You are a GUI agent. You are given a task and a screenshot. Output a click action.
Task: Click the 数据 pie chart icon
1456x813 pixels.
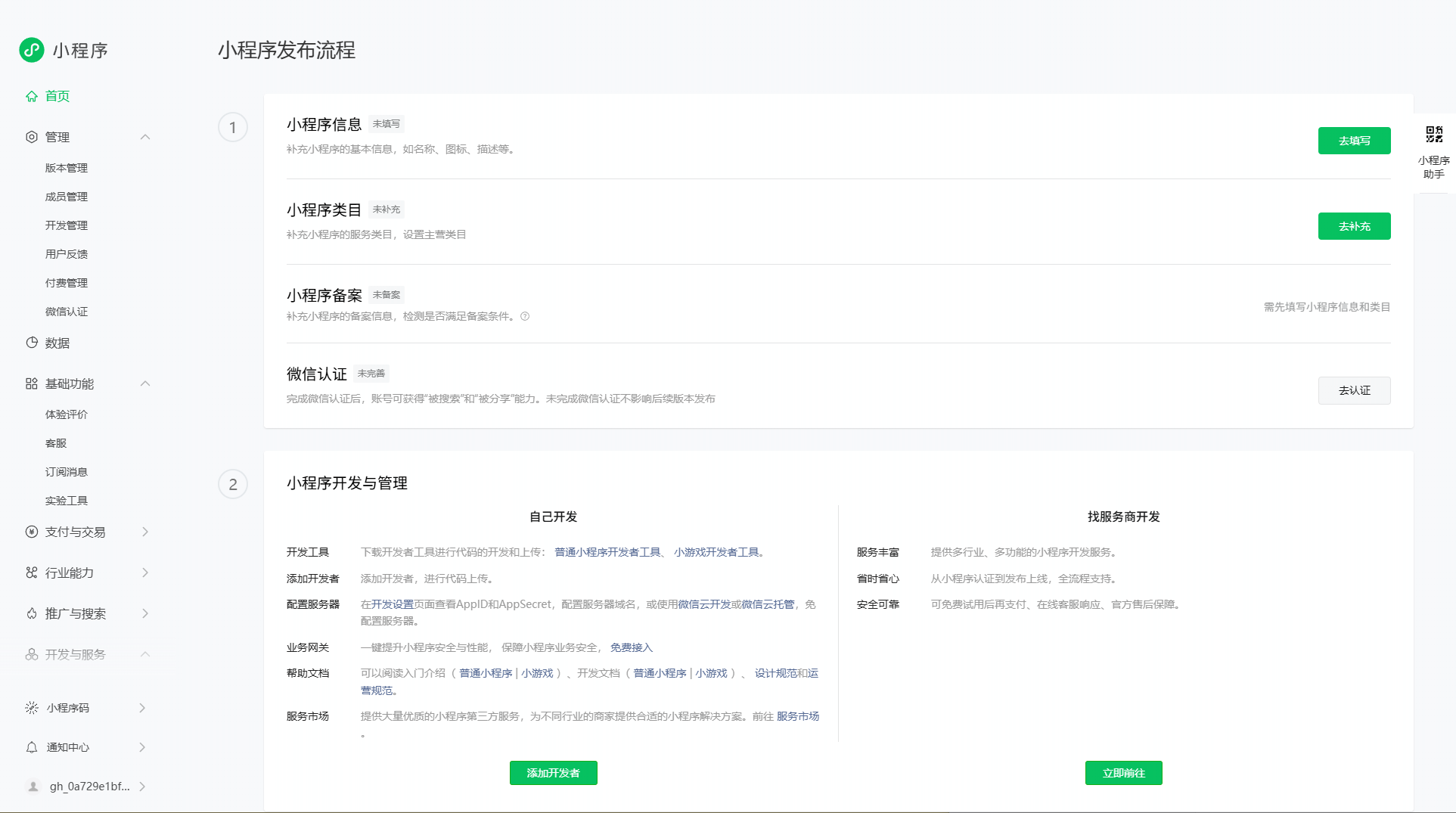click(32, 343)
